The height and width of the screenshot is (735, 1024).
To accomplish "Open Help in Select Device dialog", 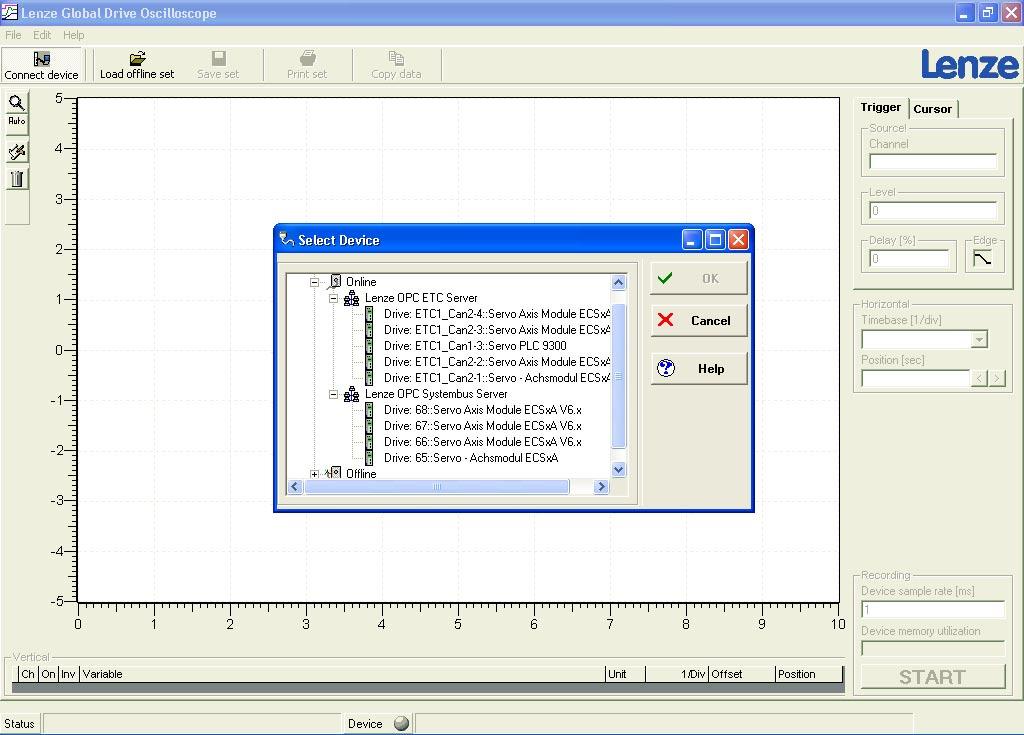I will pos(699,368).
